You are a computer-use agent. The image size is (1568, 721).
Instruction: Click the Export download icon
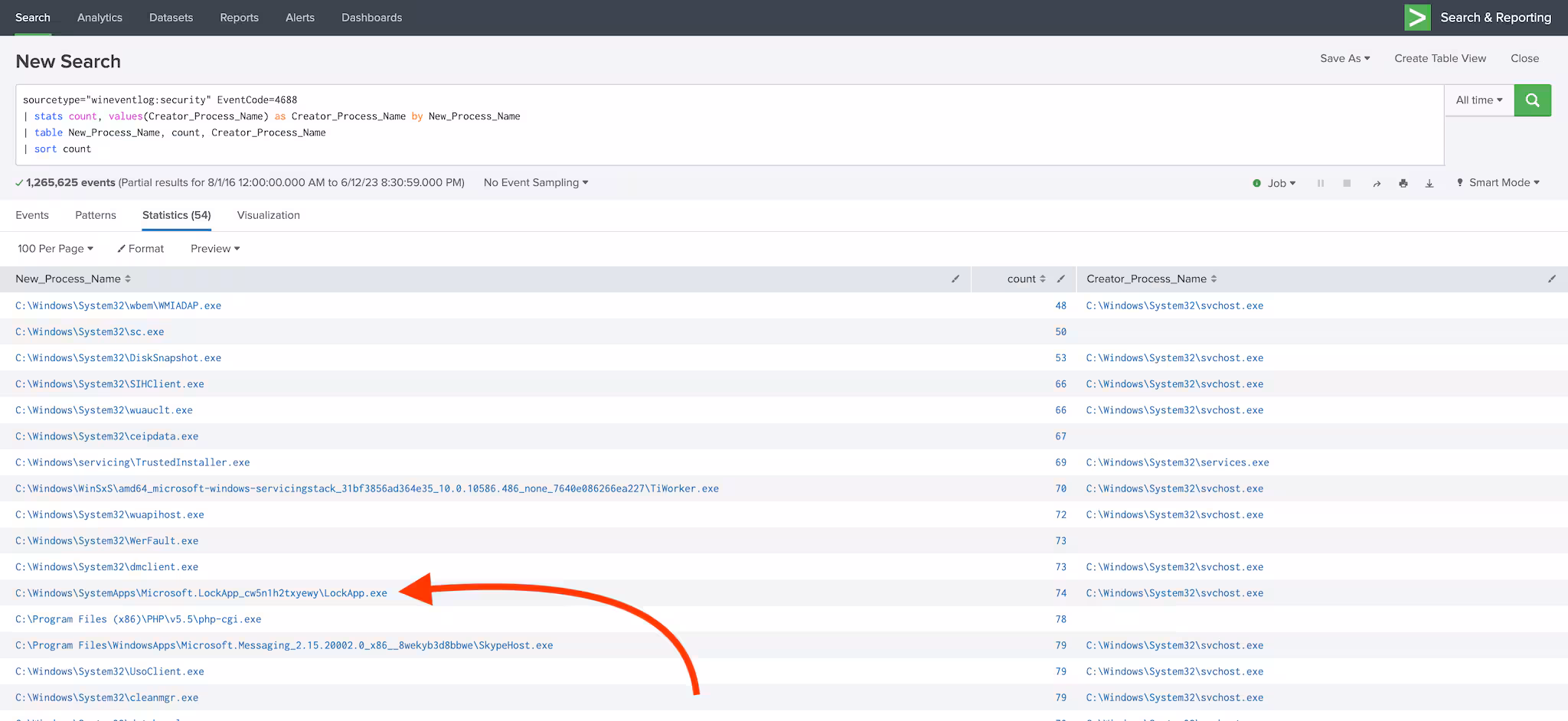(1429, 184)
